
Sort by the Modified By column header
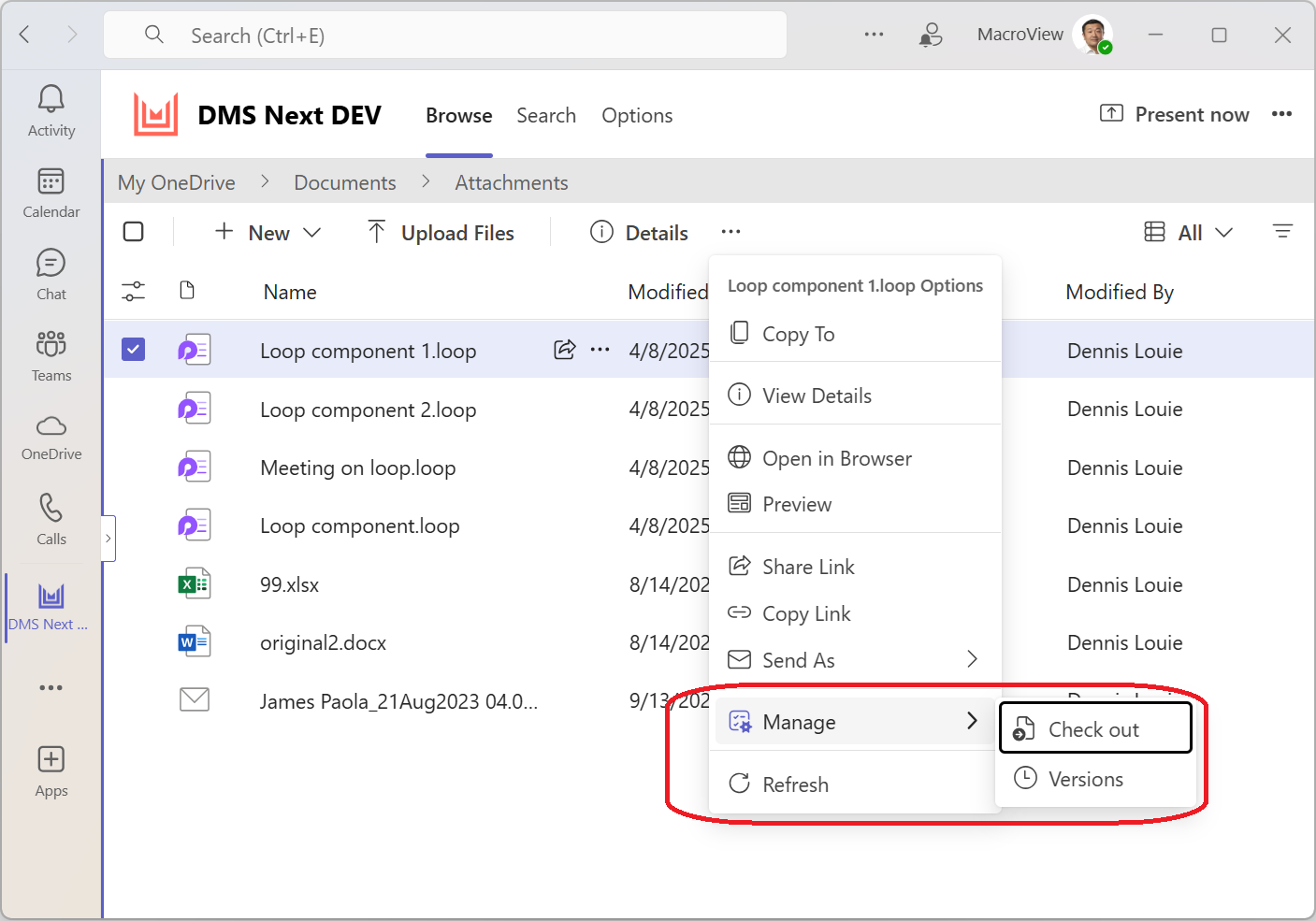(x=1120, y=292)
